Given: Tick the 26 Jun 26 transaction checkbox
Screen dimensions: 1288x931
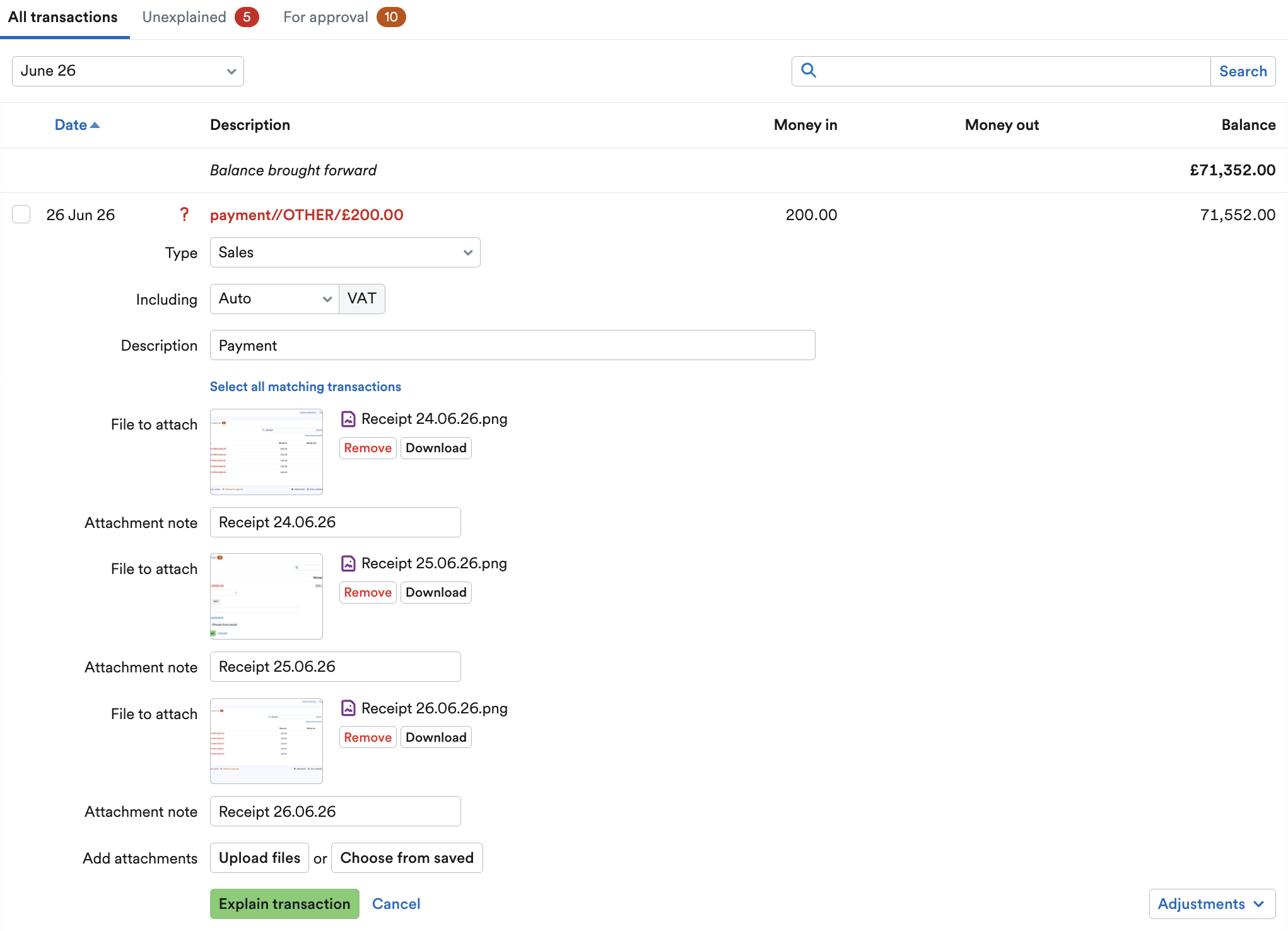Looking at the screenshot, I should point(21,214).
